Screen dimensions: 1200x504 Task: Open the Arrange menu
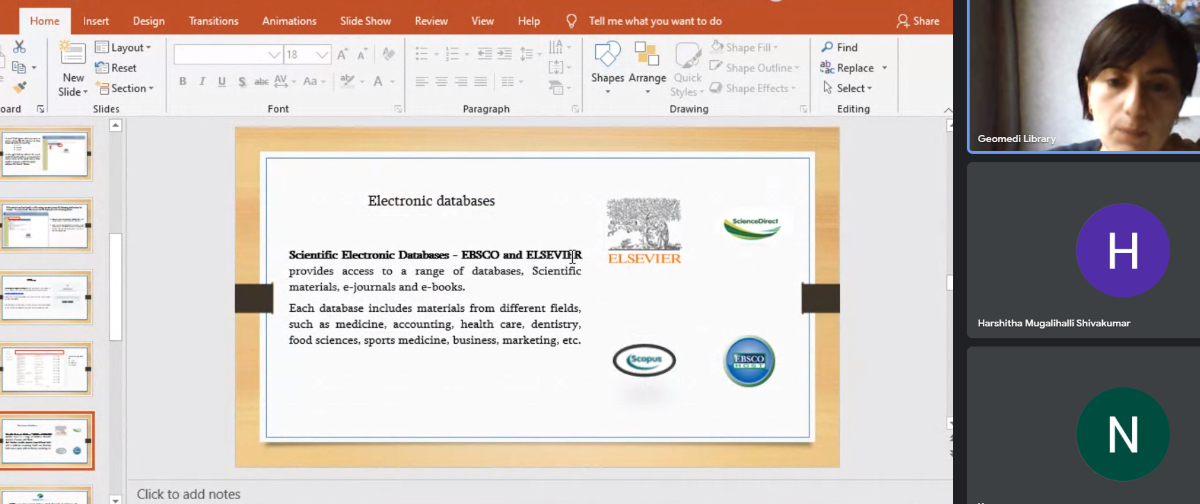(x=647, y=67)
